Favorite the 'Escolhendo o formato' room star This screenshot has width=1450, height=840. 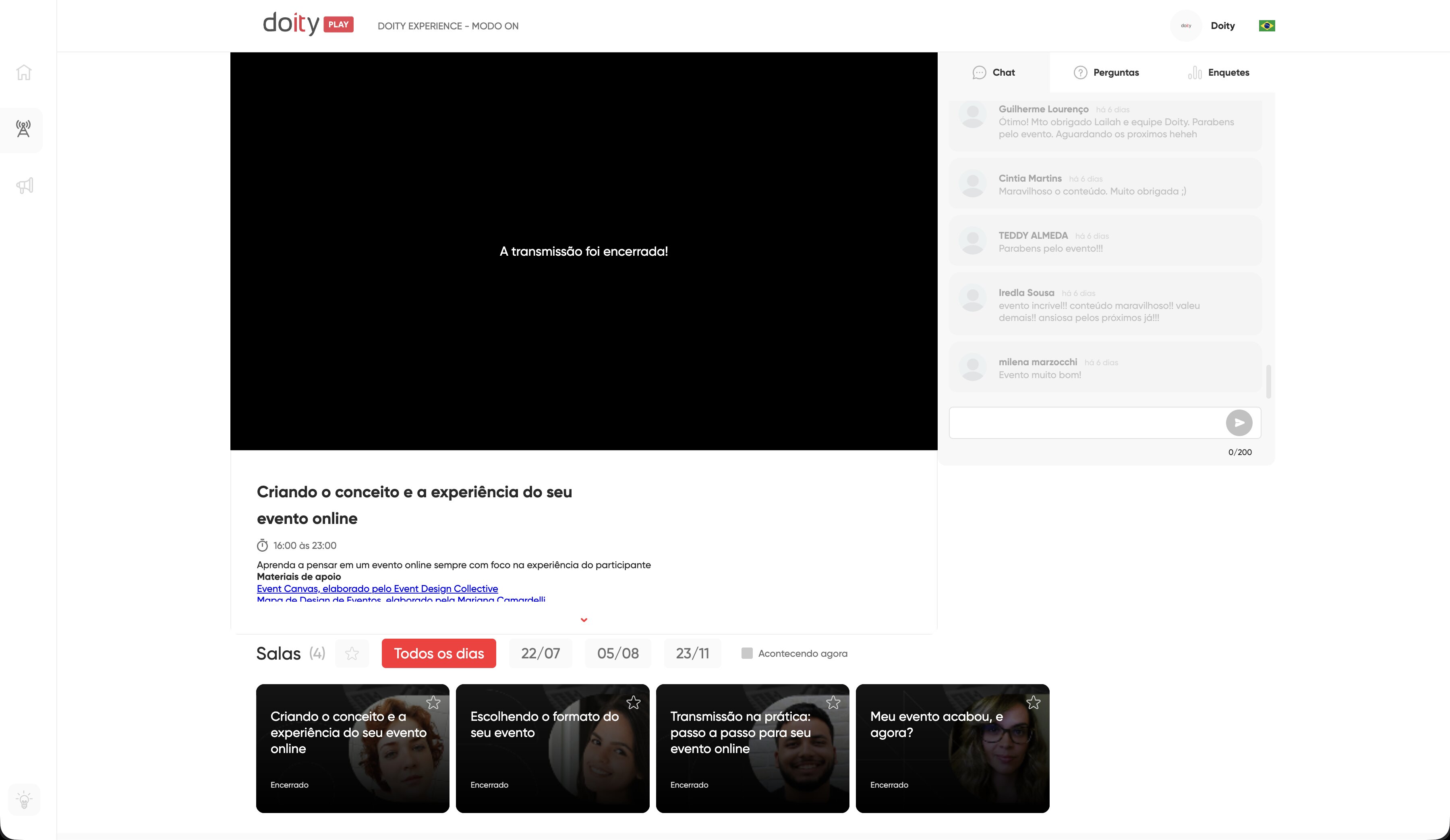click(x=633, y=703)
